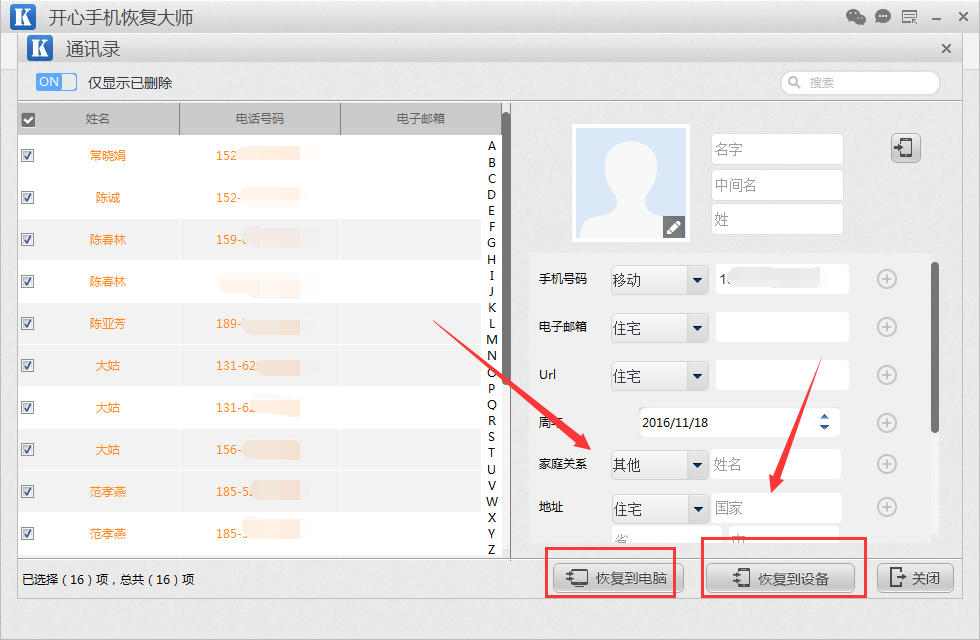Minimize the 开心手机恢复大师 window
Viewport: 980px width, 640px height.
[936, 18]
